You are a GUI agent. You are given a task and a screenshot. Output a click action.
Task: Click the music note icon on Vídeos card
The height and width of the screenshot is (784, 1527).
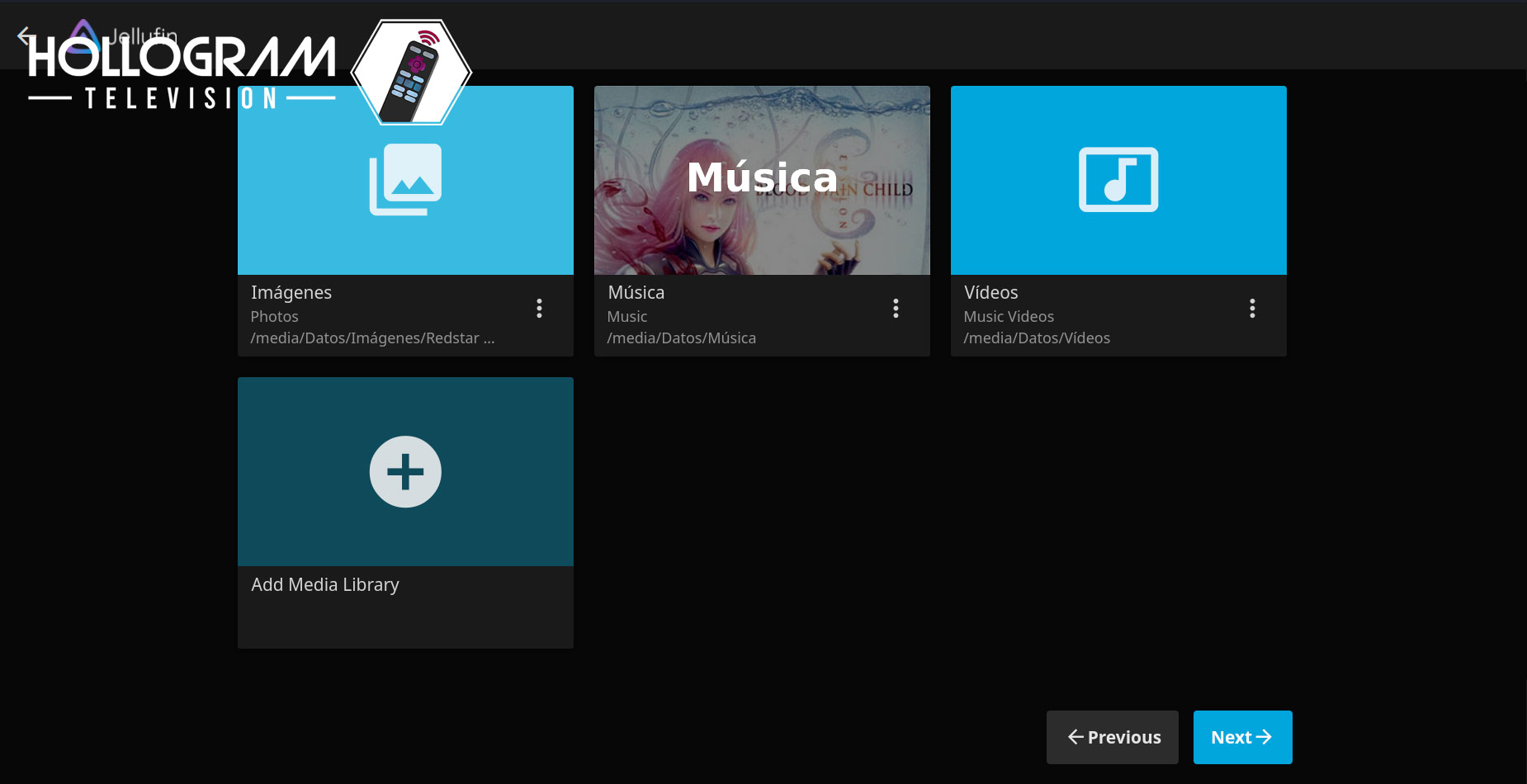coord(1118,179)
